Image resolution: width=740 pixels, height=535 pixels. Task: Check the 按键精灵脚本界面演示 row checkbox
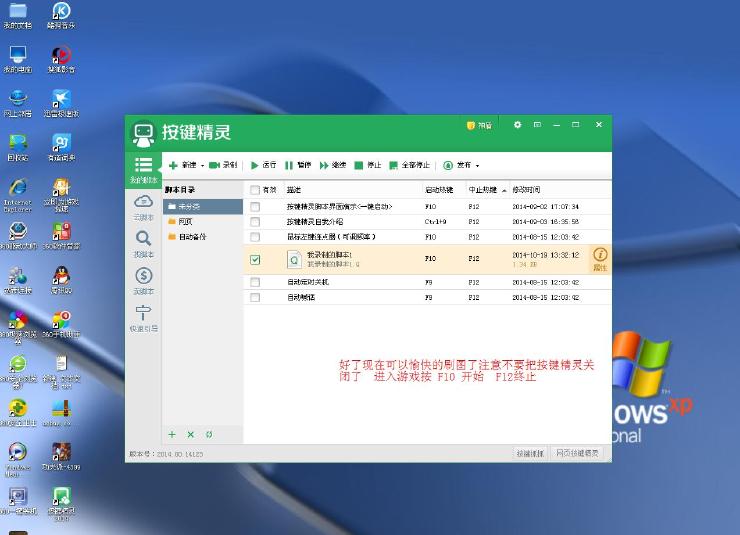coord(255,207)
